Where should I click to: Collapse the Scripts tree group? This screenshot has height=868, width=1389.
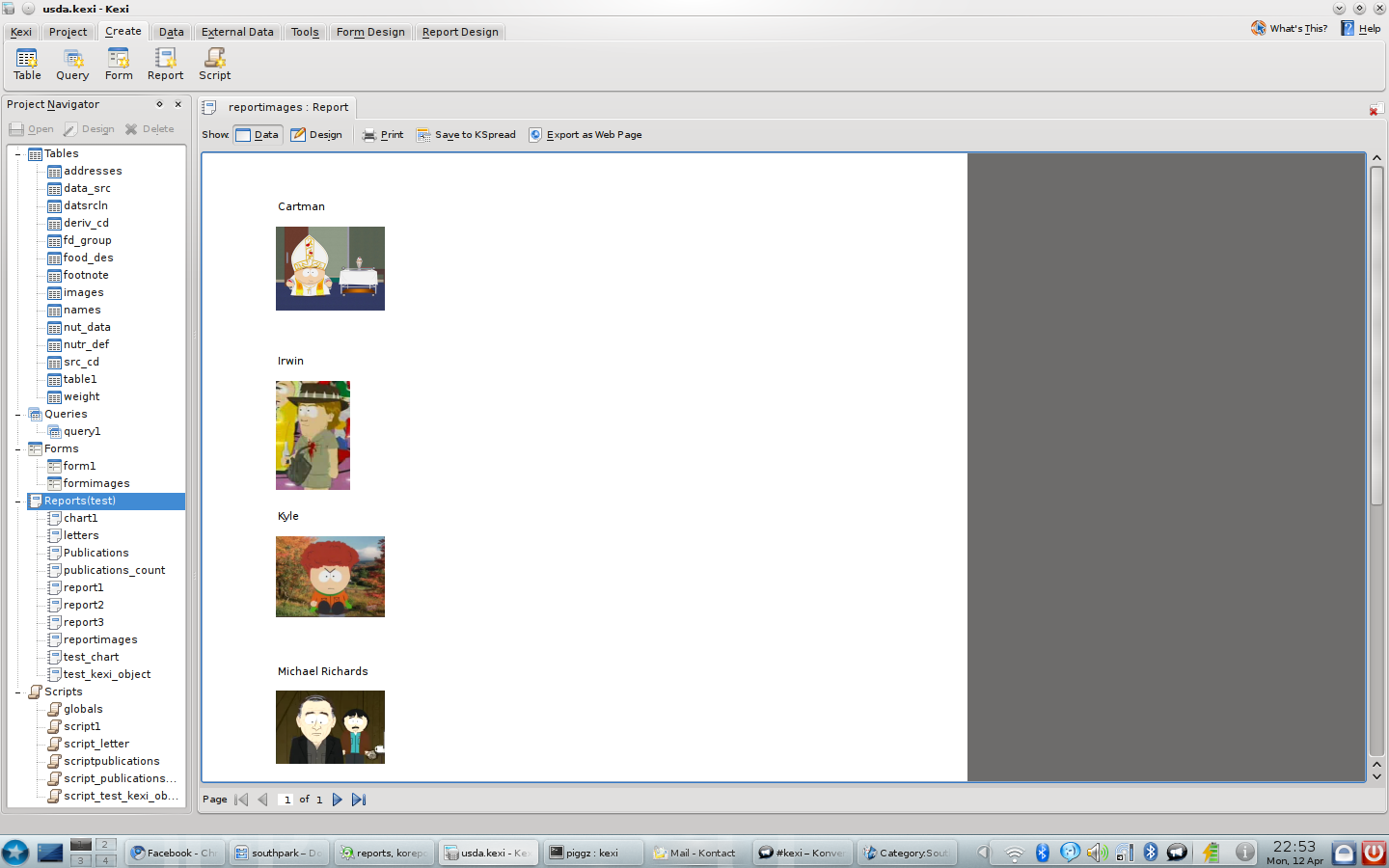click(x=17, y=692)
